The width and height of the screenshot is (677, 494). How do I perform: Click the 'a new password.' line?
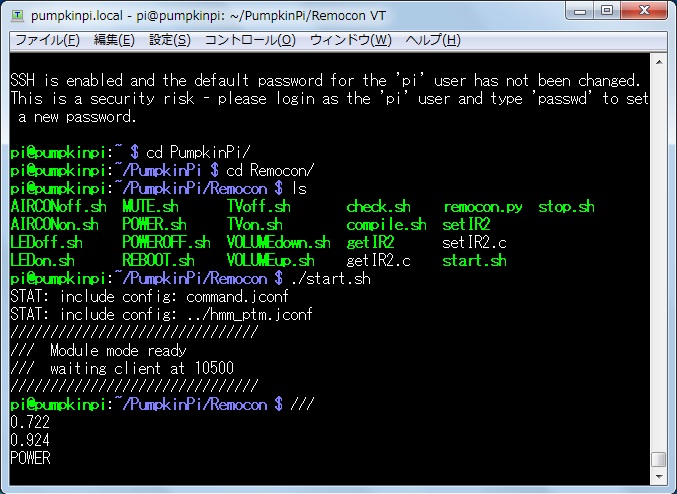click(x=77, y=117)
